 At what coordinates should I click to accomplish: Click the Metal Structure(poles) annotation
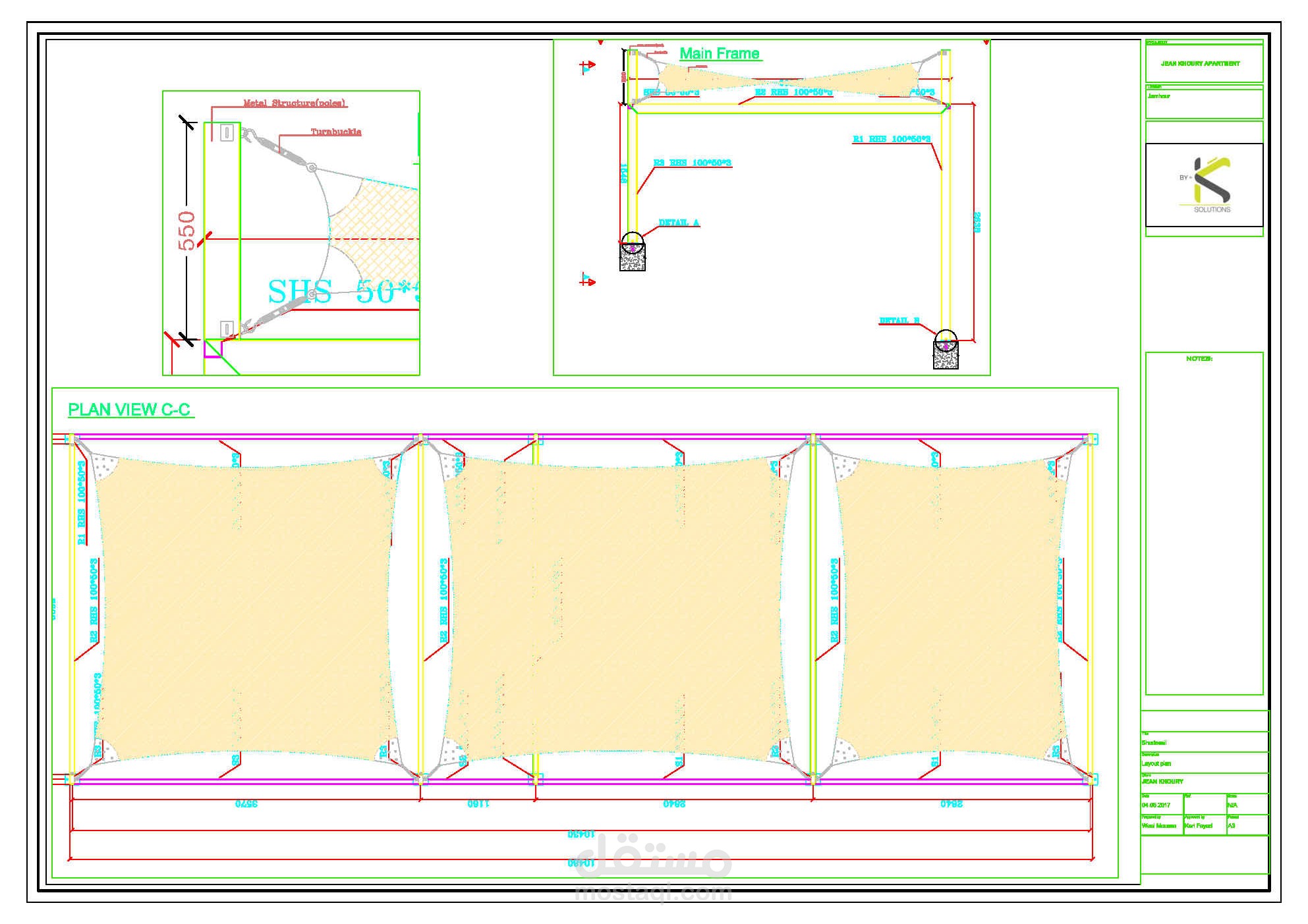295,103
